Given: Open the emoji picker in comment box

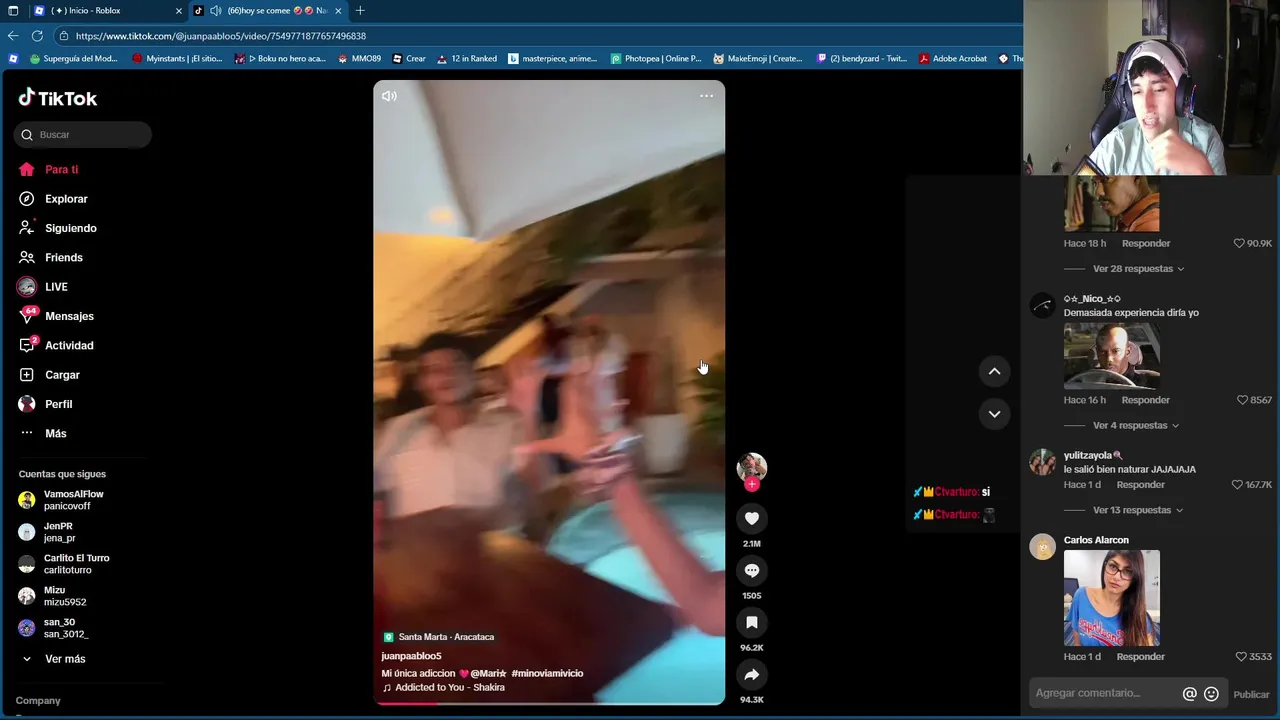Looking at the screenshot, I should click(1212, 694).
